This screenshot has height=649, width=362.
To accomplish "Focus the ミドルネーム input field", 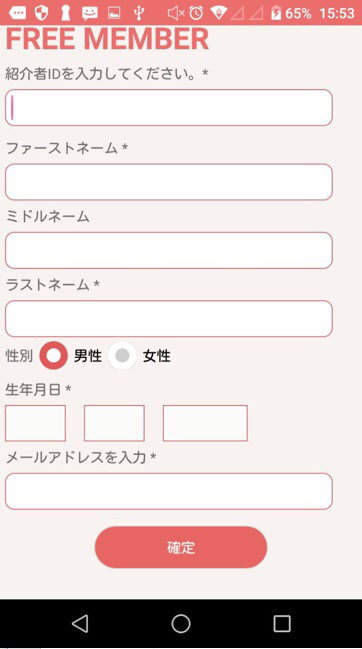I will click(169, 250).
